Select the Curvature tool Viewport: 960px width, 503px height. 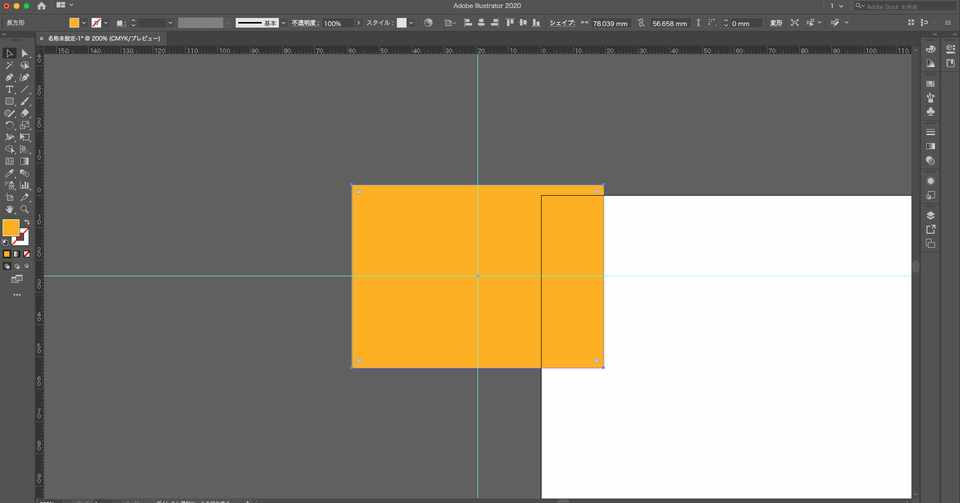(x=24, y=78)
